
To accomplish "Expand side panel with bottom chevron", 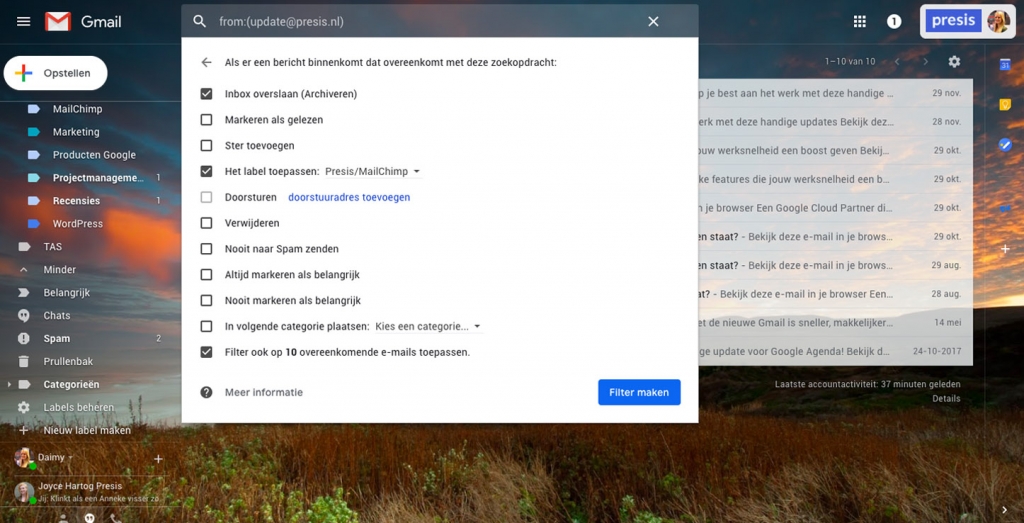I will 1005,510.
